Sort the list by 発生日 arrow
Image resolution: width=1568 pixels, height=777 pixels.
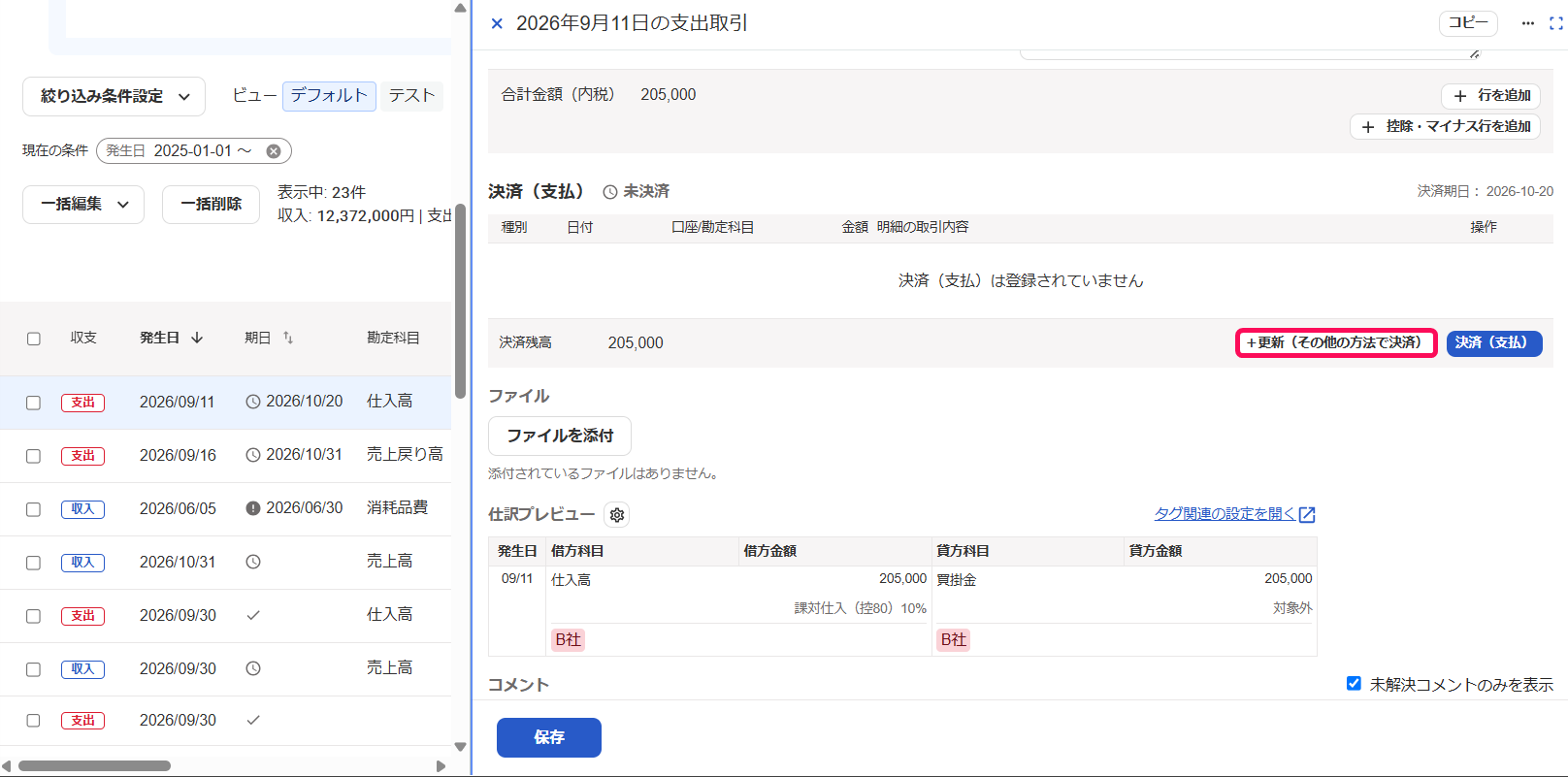click(197, 338)
